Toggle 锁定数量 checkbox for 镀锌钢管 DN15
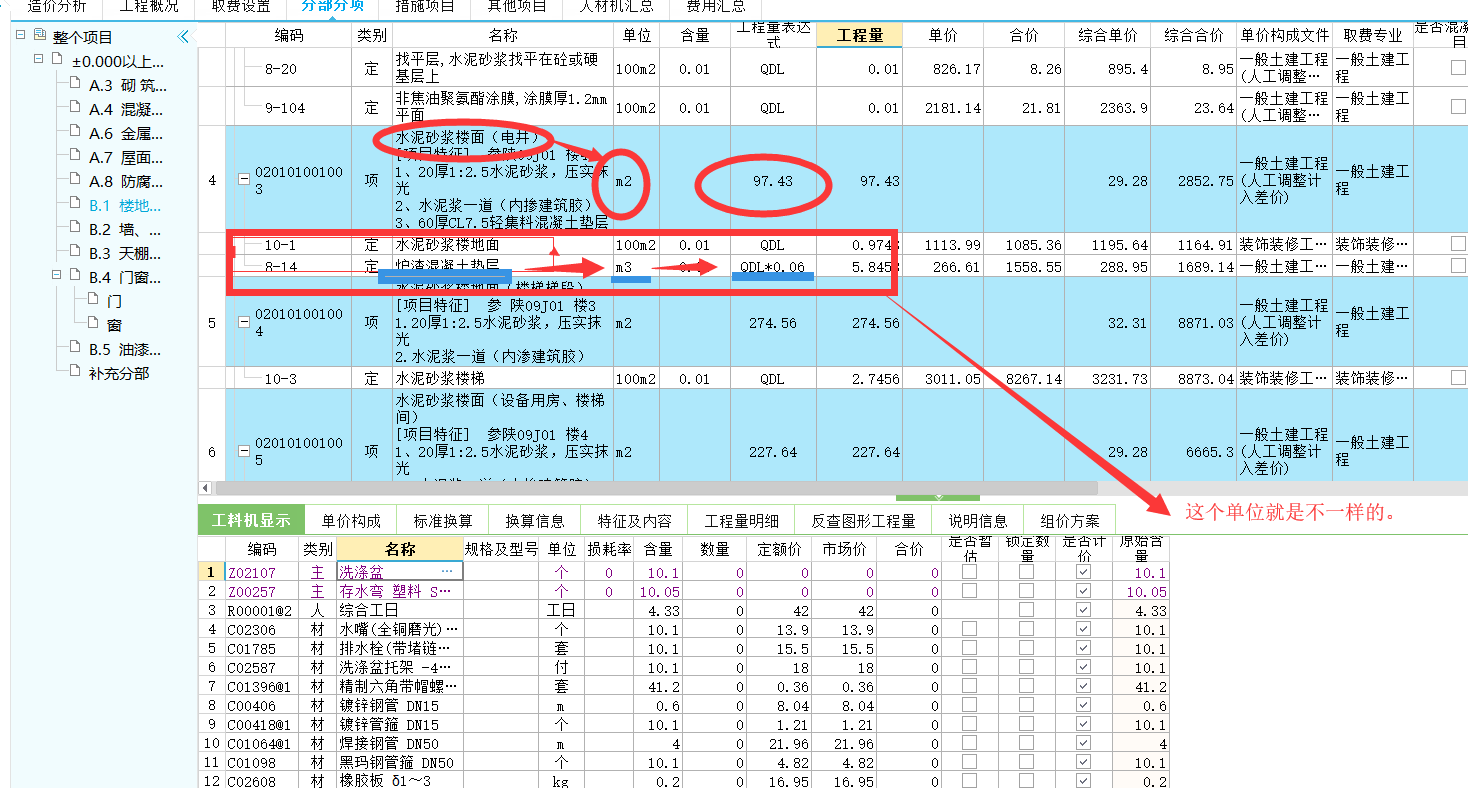The image size is (1468, 788). pyautogui.click(x=1026, y=706)
